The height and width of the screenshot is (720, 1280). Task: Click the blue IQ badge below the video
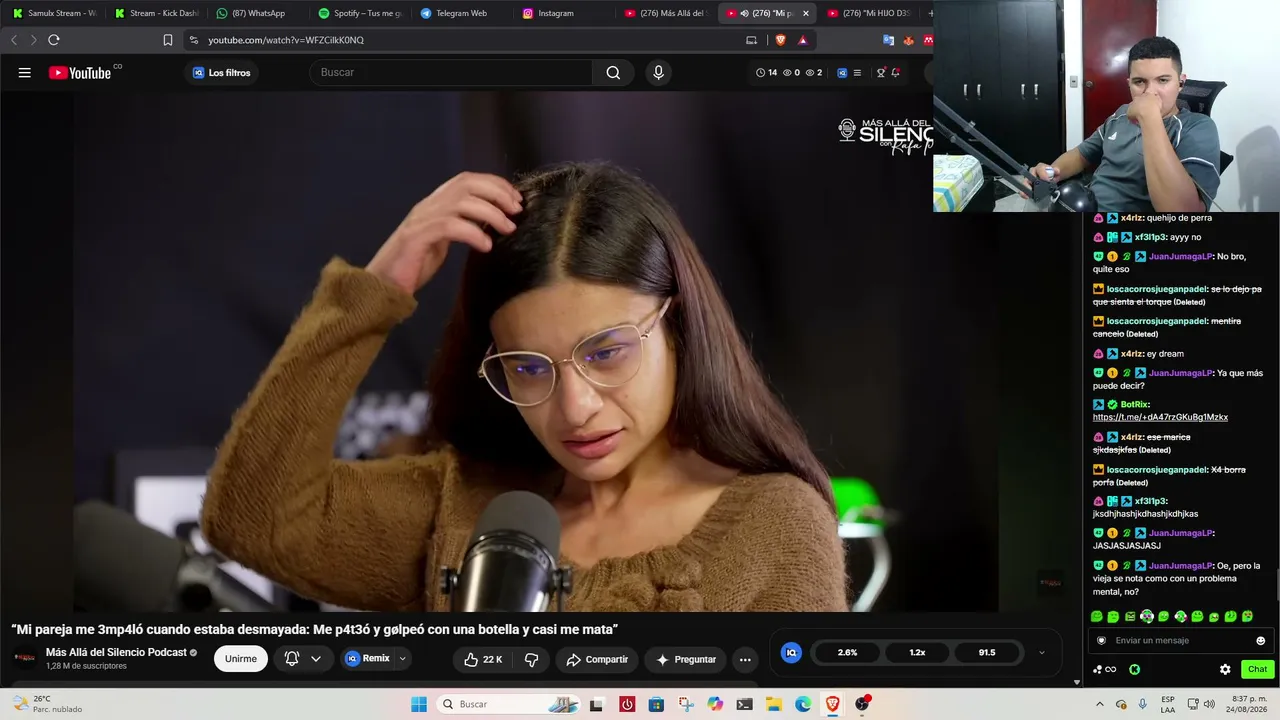tap(791, 653)
